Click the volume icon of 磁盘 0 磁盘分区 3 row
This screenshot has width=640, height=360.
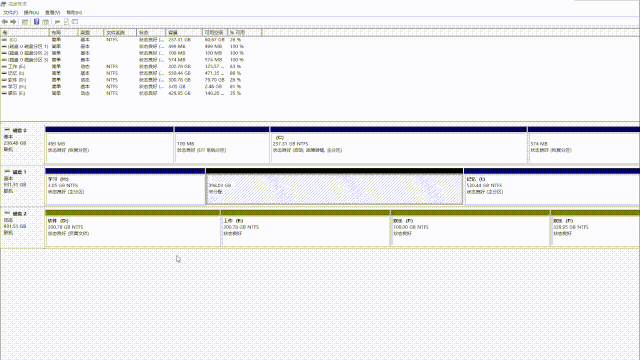pos(4,60)
